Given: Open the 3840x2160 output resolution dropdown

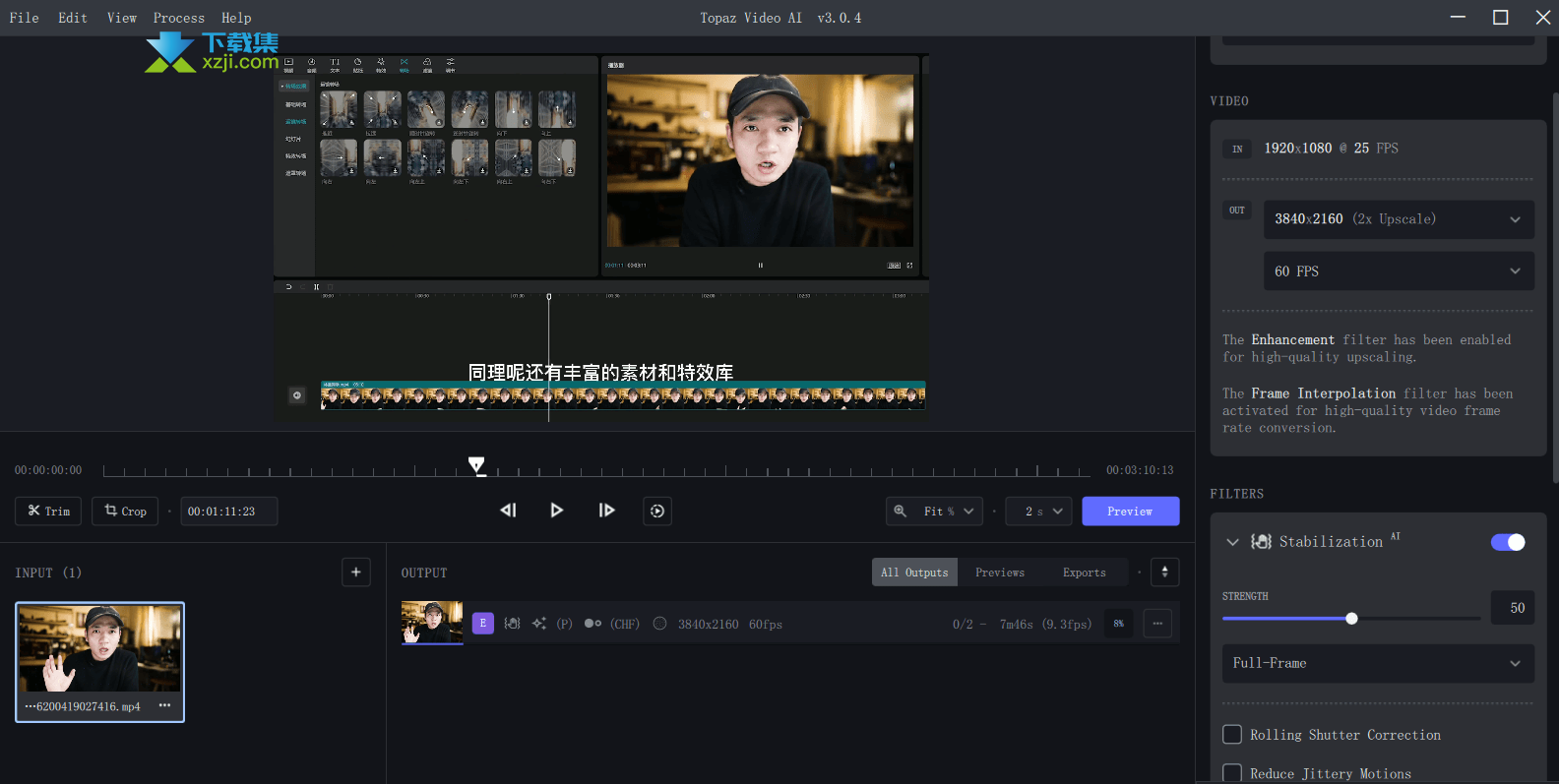Looking at the screenshot, I should tap(1399, 219).
